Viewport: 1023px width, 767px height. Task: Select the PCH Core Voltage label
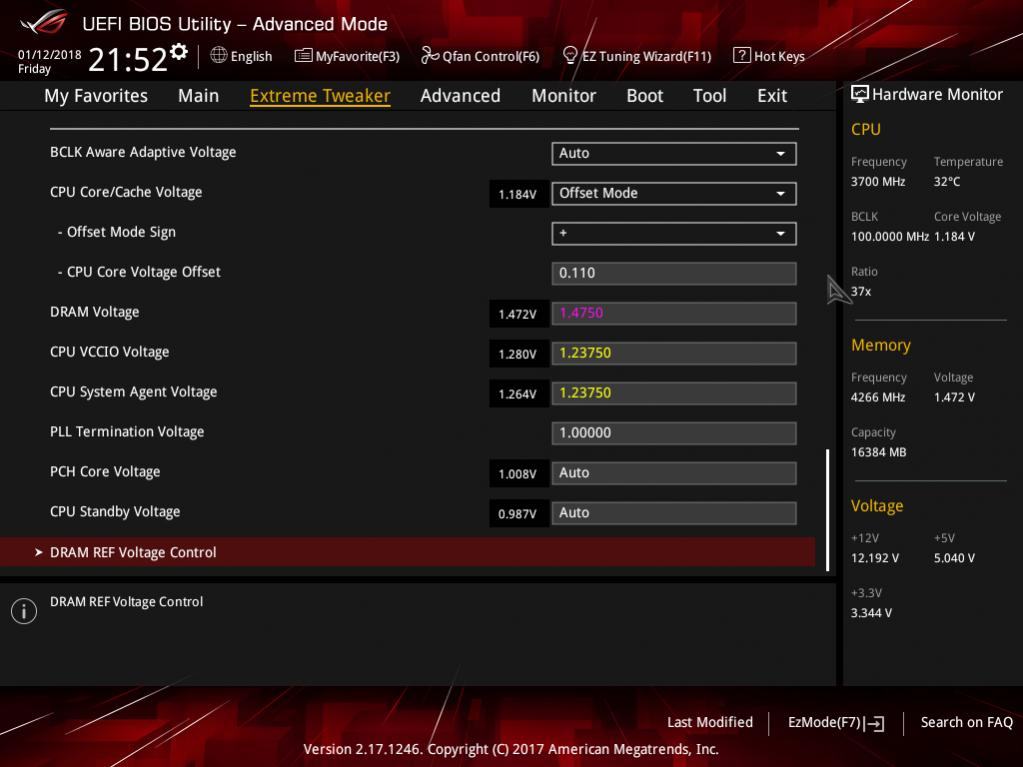point(105,472)
